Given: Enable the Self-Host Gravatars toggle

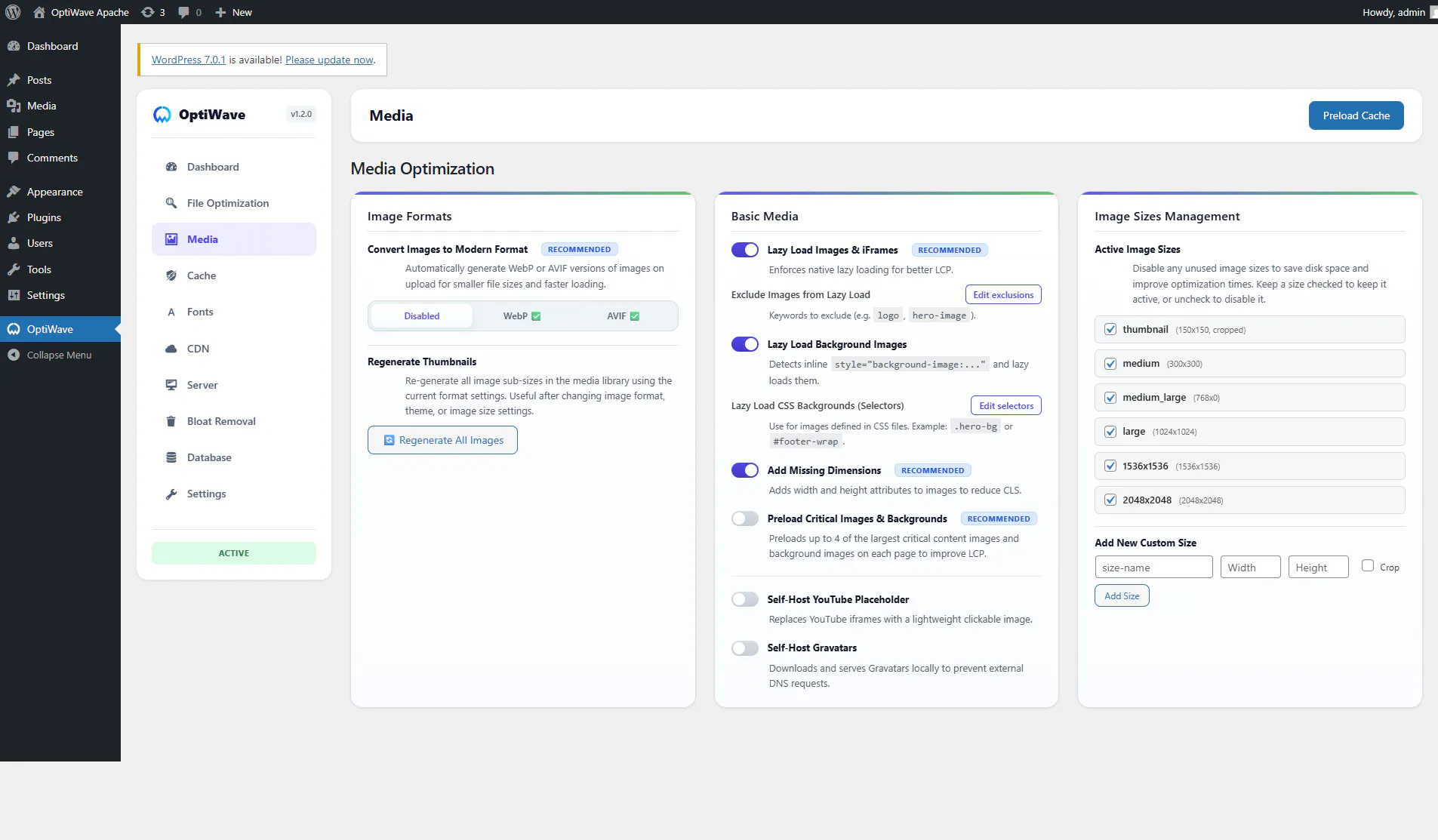Looking at the screenshot, I should click(745, 648).
